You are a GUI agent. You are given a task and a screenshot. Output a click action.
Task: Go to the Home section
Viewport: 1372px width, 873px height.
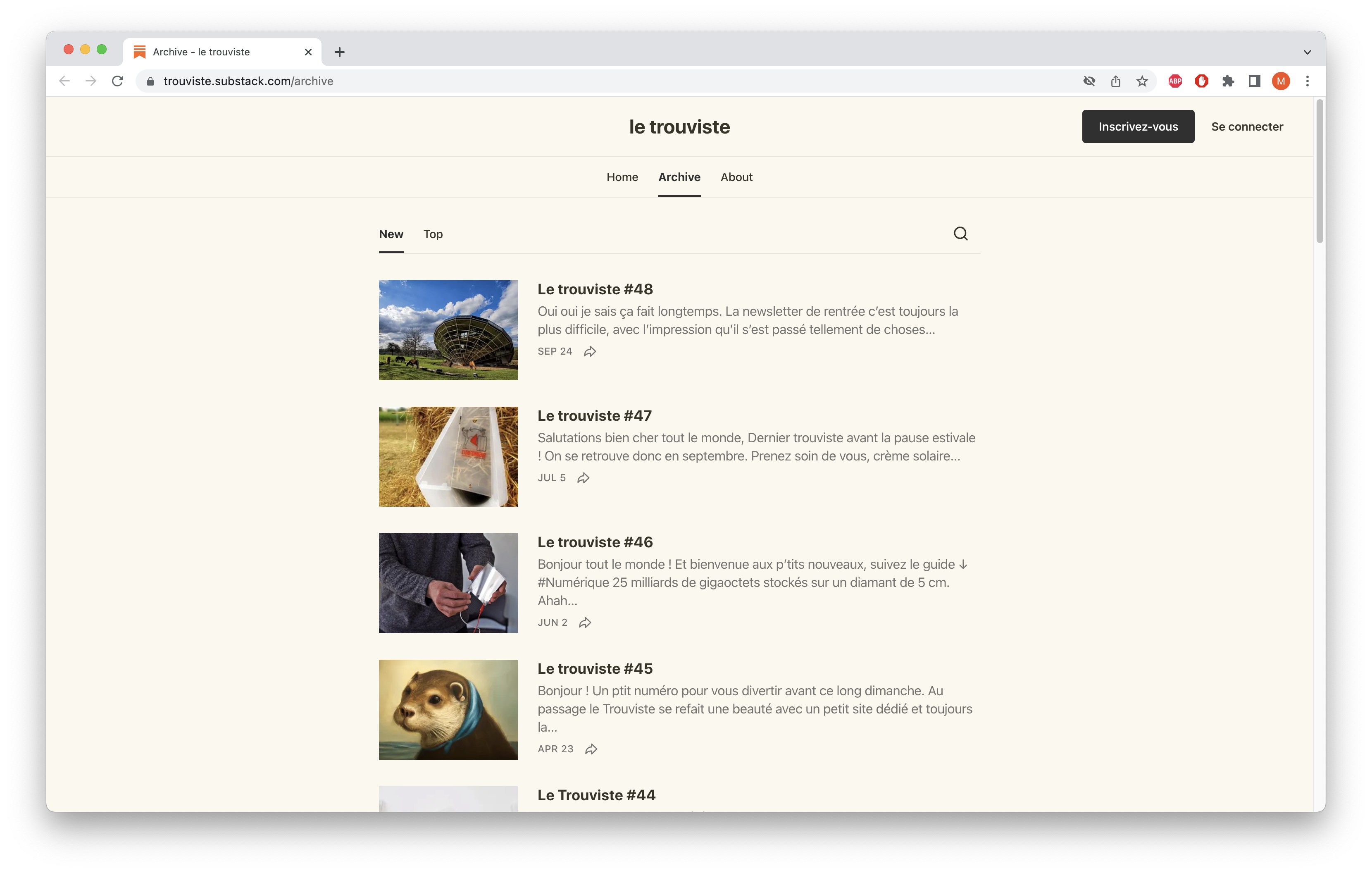622,177
